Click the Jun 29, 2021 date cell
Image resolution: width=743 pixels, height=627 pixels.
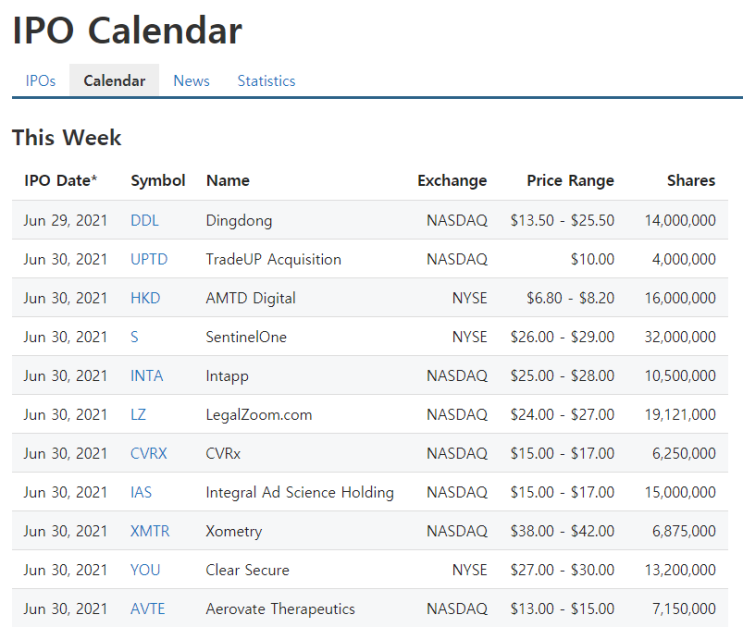(x=65, y=220)
